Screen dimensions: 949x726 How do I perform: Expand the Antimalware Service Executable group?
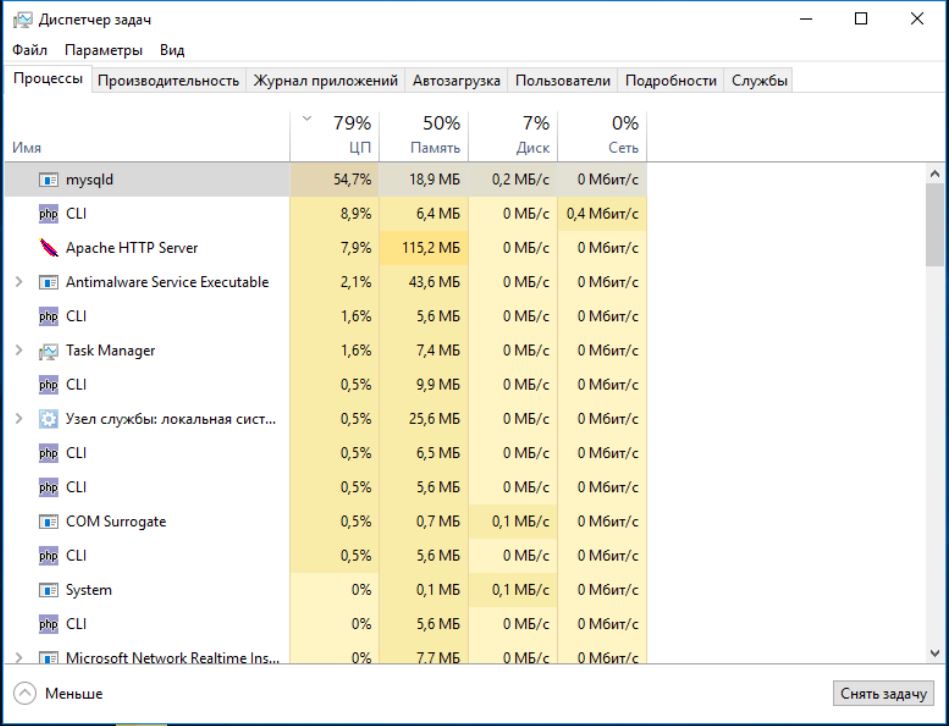tap(19, 282)
